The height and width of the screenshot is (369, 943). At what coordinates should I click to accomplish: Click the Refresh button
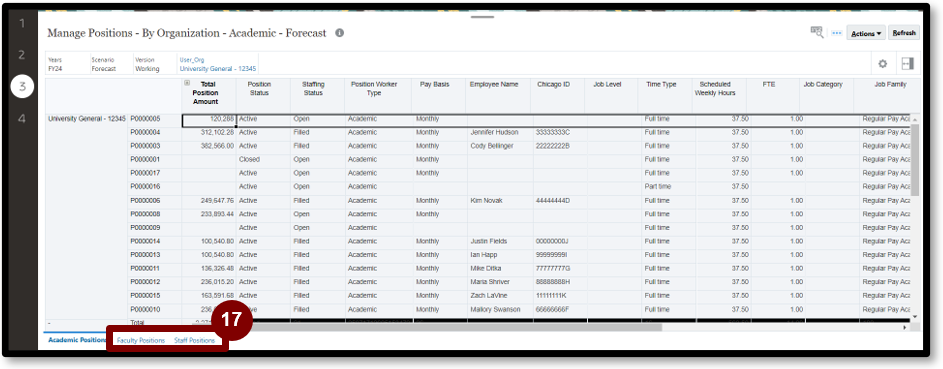point(904,33)
